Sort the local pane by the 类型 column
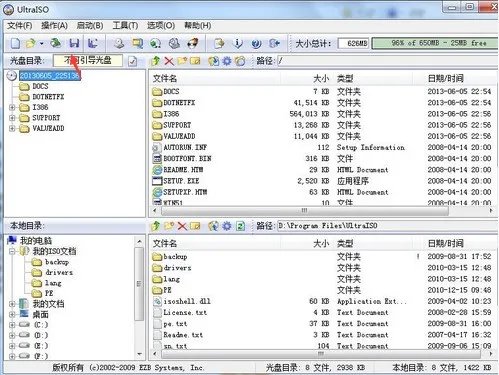499x375 pixels. (x=373, y=244)
